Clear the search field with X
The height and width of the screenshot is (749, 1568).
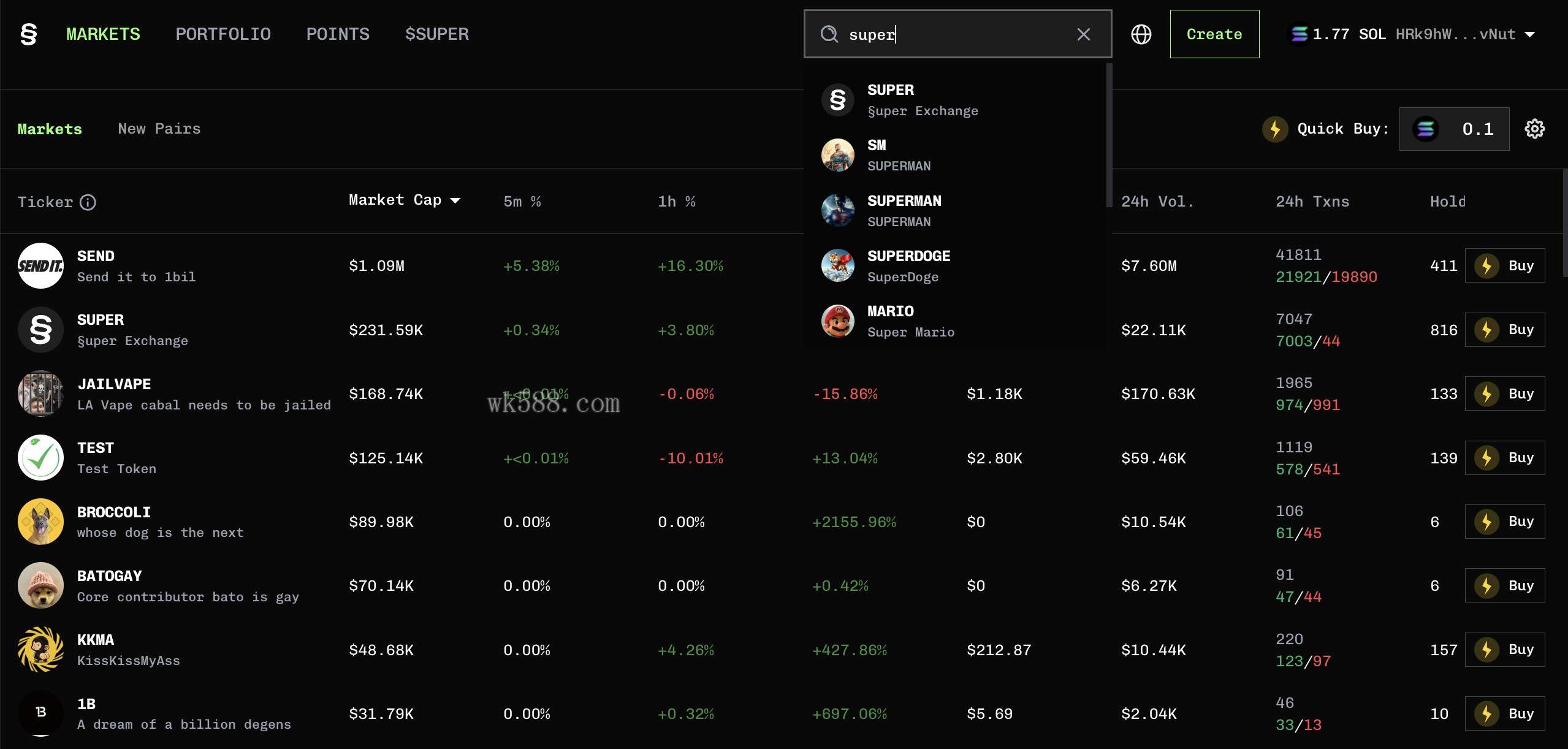click(x=1083, y=34)
